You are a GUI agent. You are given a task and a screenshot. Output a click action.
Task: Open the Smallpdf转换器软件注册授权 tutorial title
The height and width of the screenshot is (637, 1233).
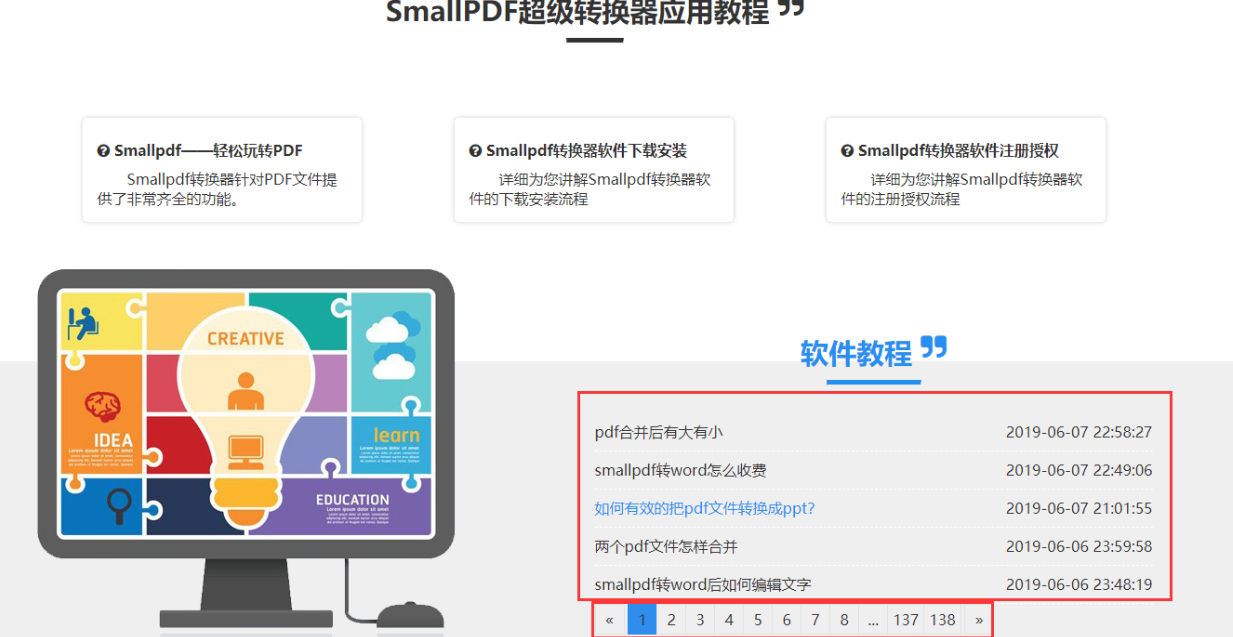point(958,151)
